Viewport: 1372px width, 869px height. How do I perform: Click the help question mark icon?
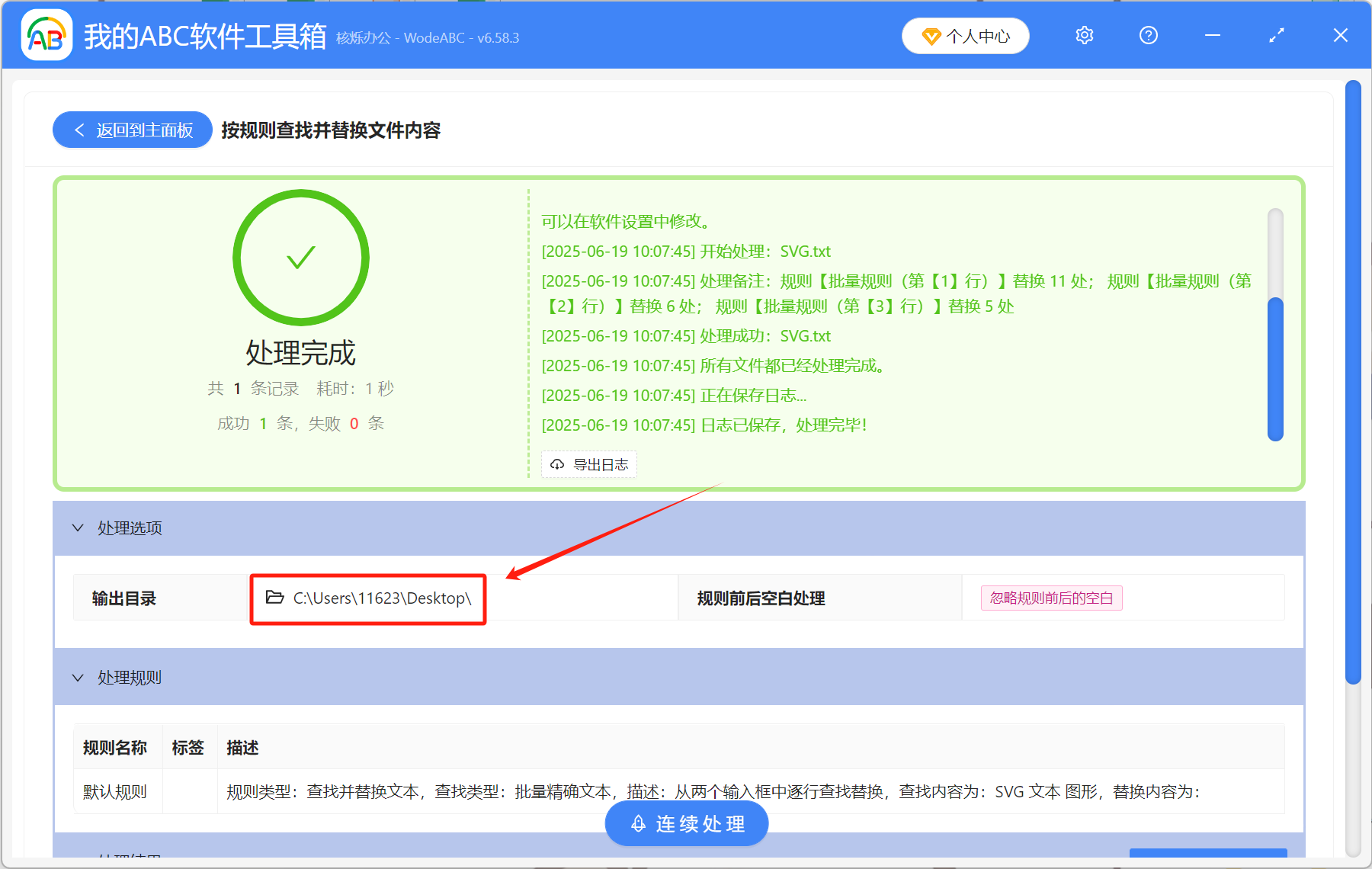[1148, 35]
